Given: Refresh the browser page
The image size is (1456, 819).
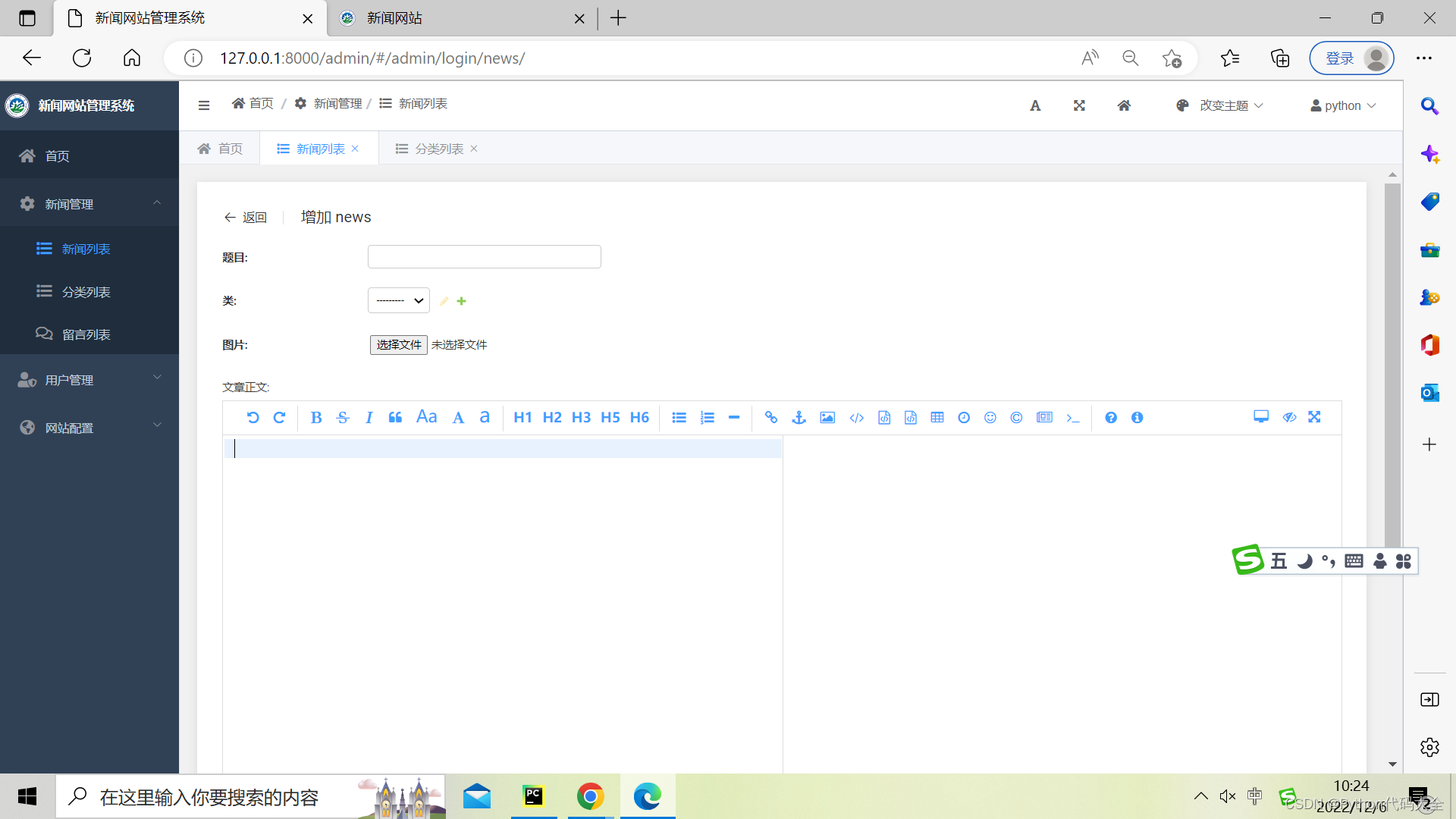Looking at the screenshot, I should 82,58.
